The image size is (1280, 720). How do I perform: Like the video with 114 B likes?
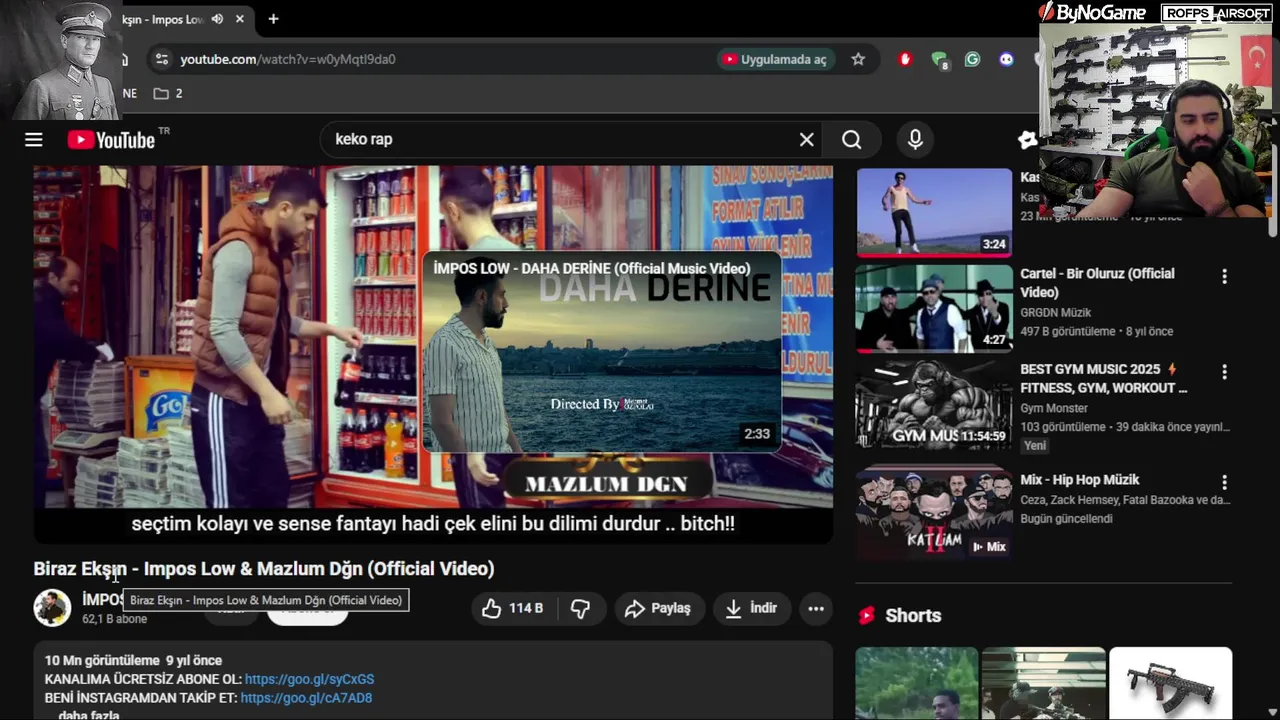pos(514,608)
